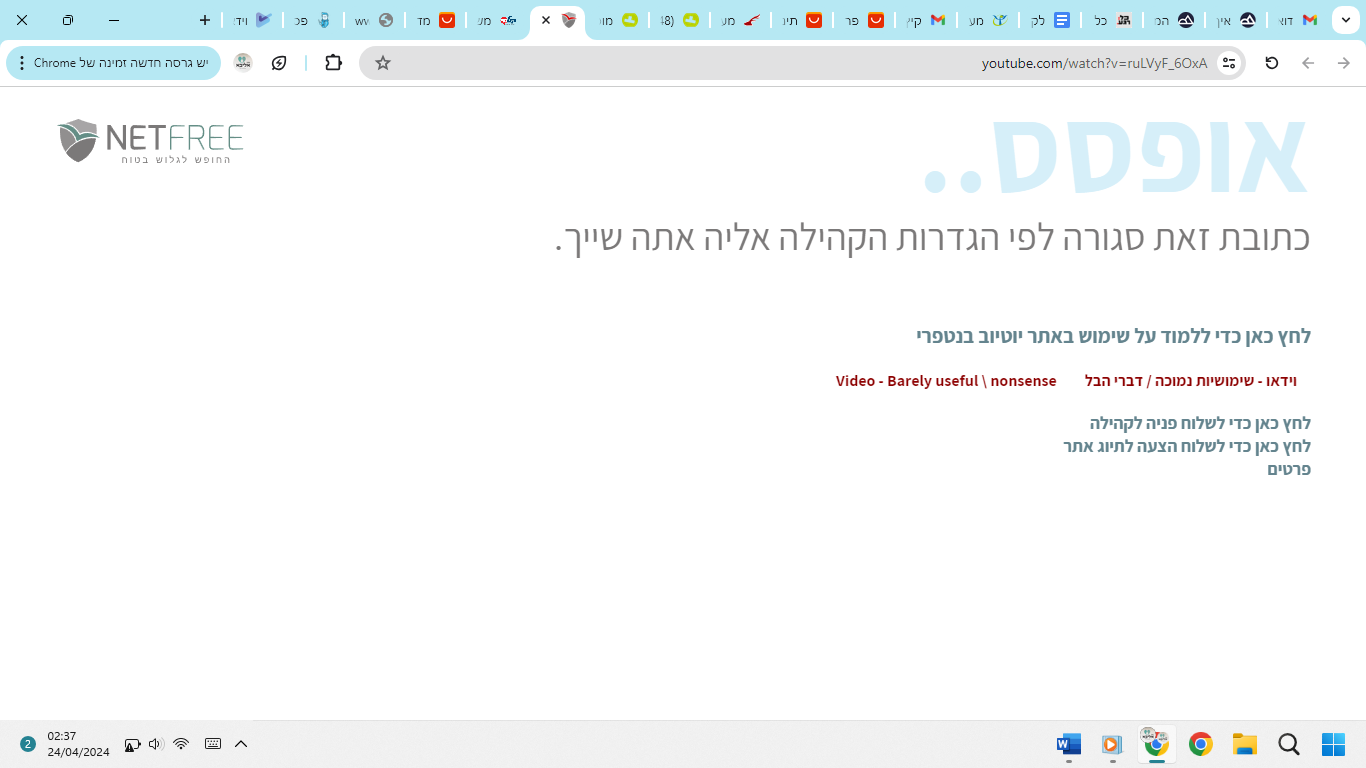Reload the current page
Viewport: 1366px width, 768px height.
pos(1270,62)
